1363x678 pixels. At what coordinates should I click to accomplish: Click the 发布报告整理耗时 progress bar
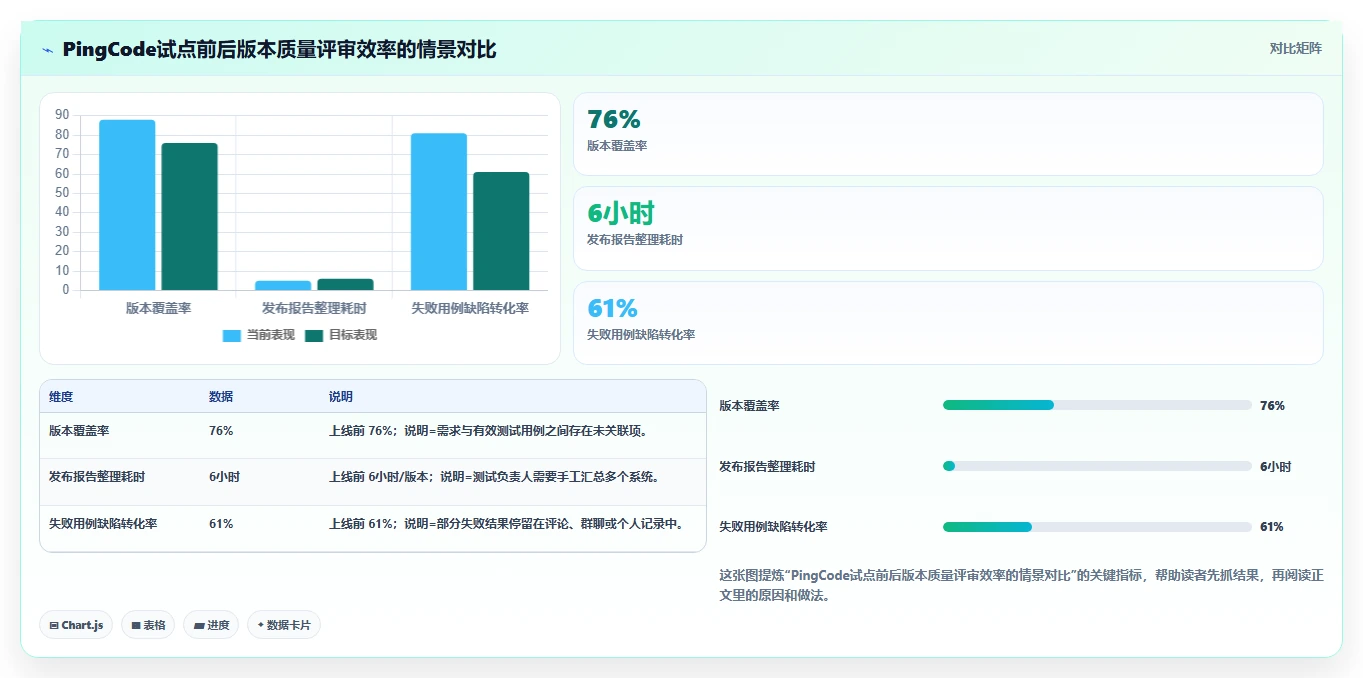(x=1097, y=466)
